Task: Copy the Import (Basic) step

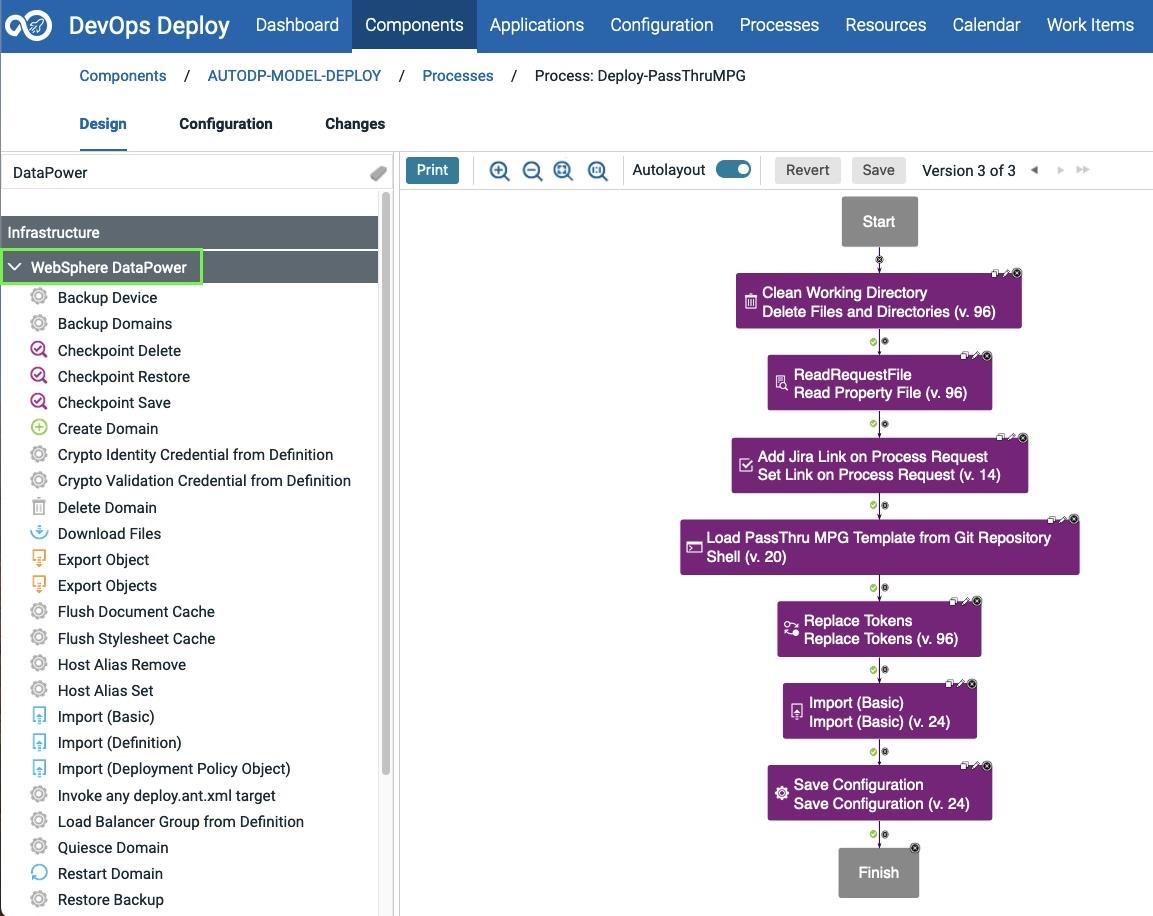Action: click(x=949, y=685)
